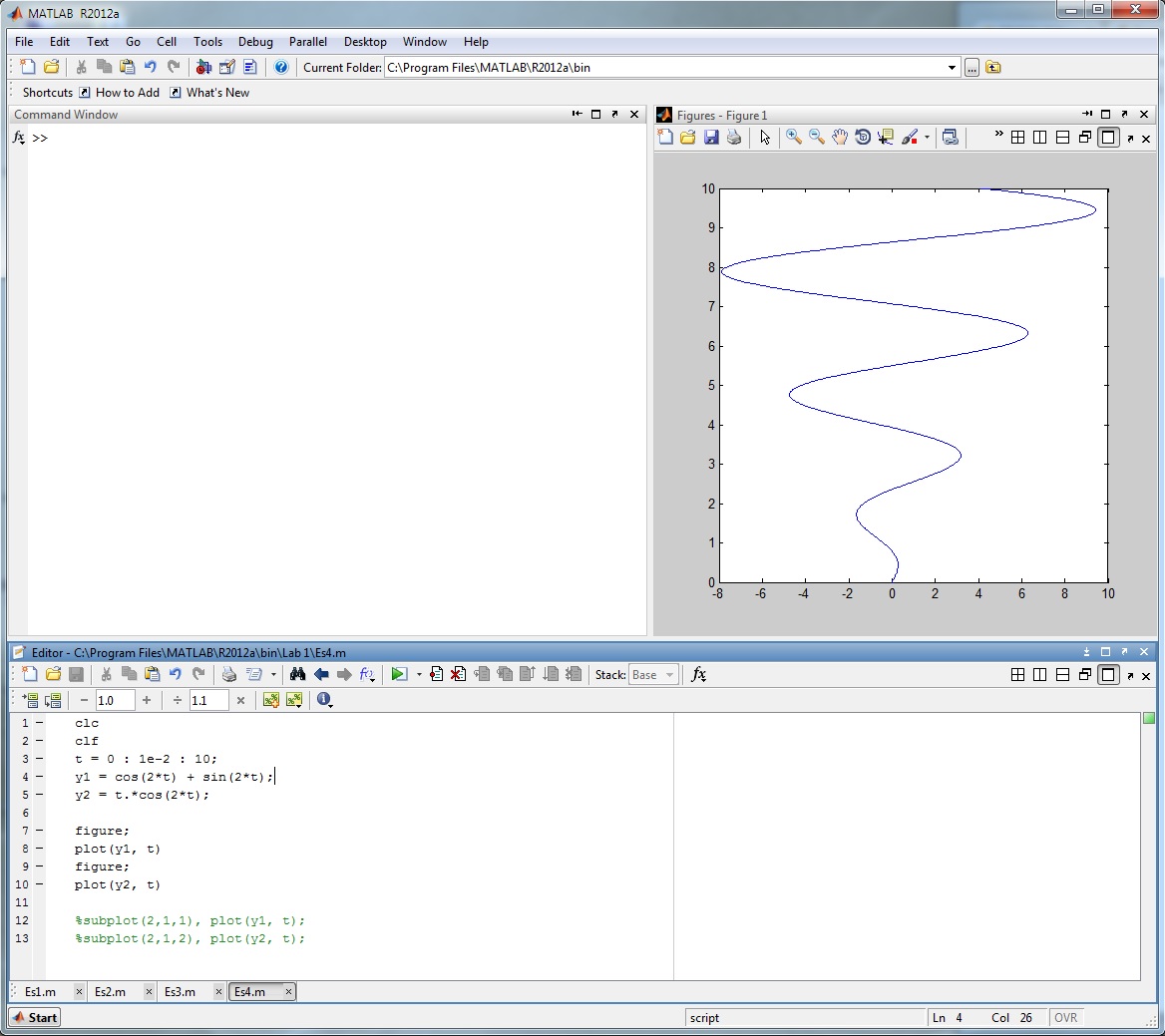Image resolution: width=1165 pixels, height=1036 pixels.
Task: Open the Debug menu
Action: coord(255,42)
